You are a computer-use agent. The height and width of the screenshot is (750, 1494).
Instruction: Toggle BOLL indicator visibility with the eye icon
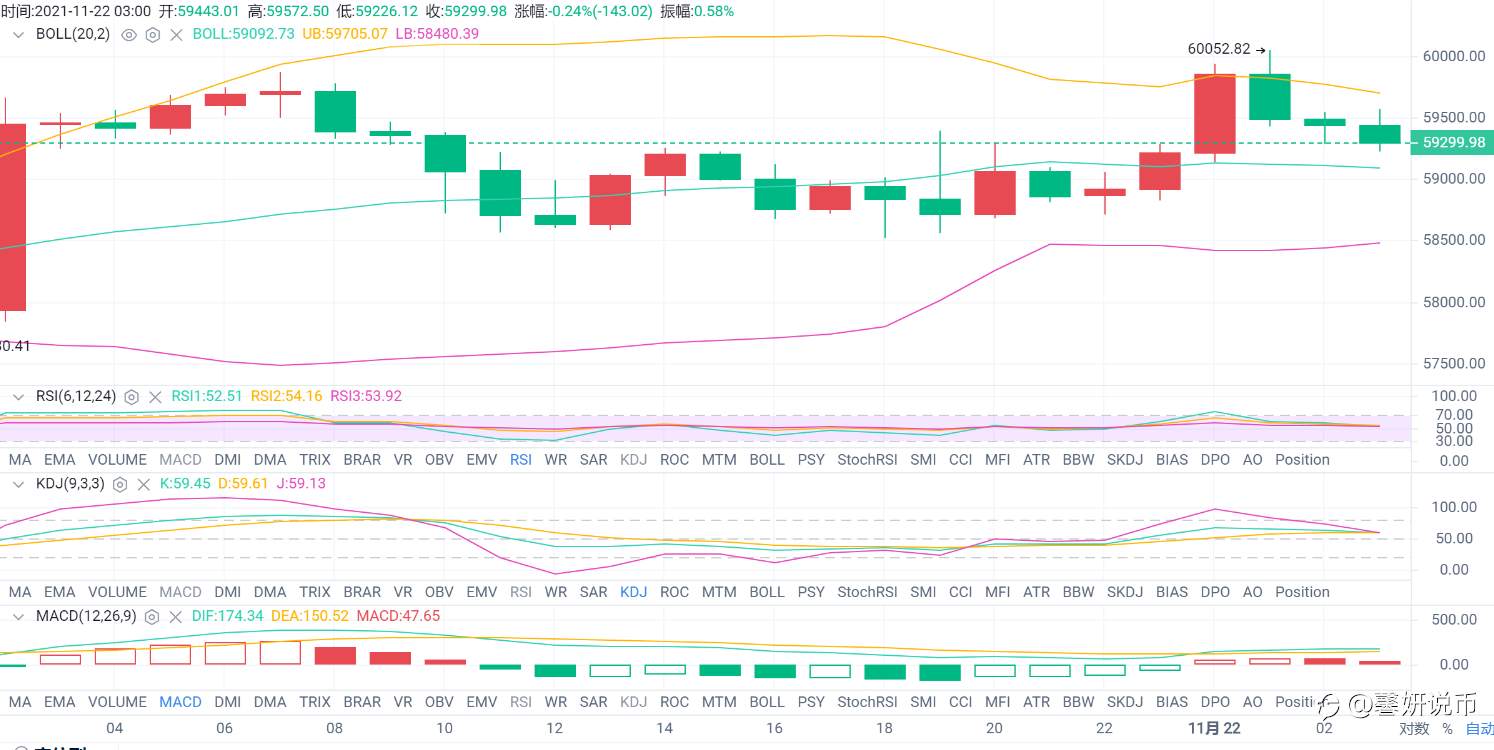point(128,34)
